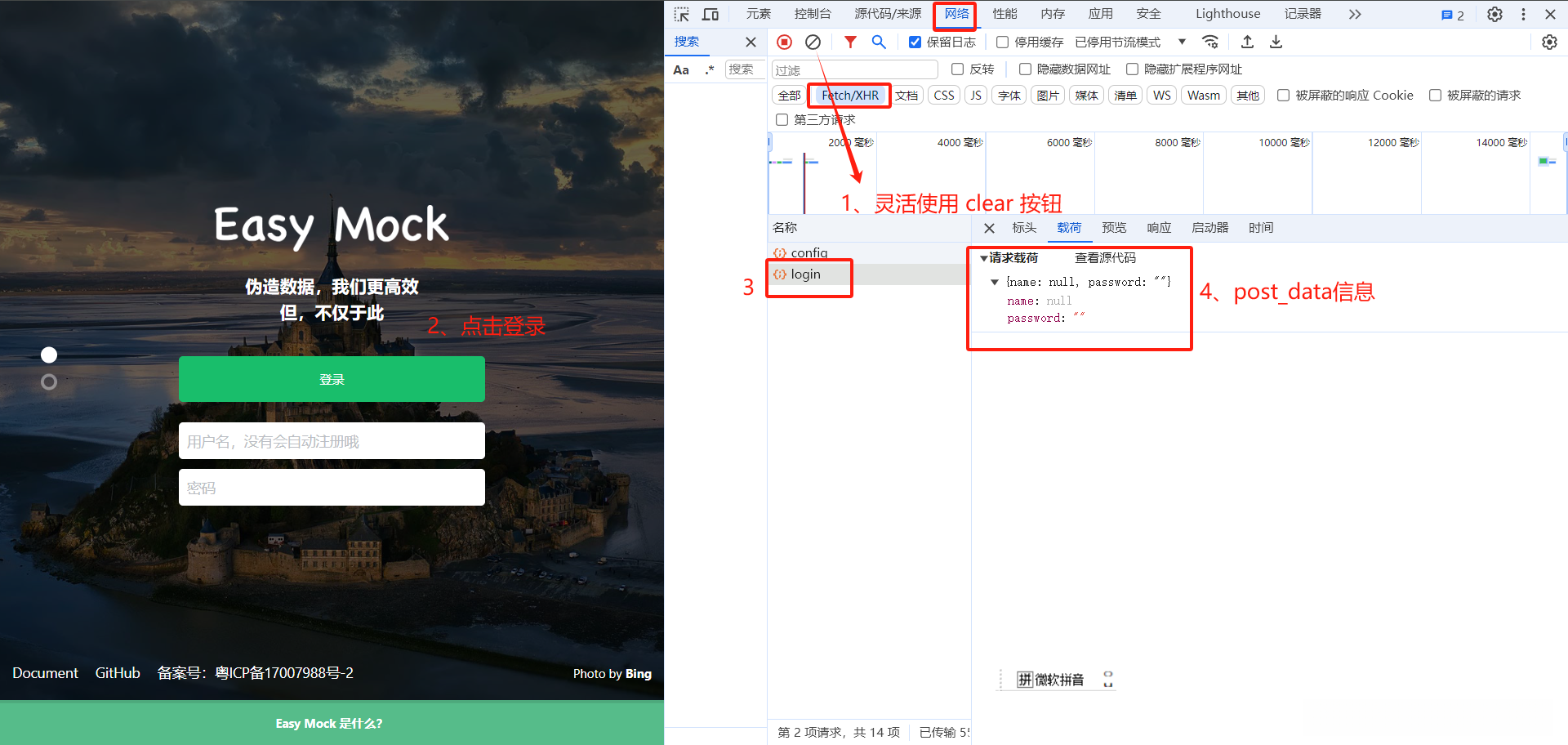1568x745 pixels.
Task: Open the GitHub link in footer
Action: click(x=118, y=673)
